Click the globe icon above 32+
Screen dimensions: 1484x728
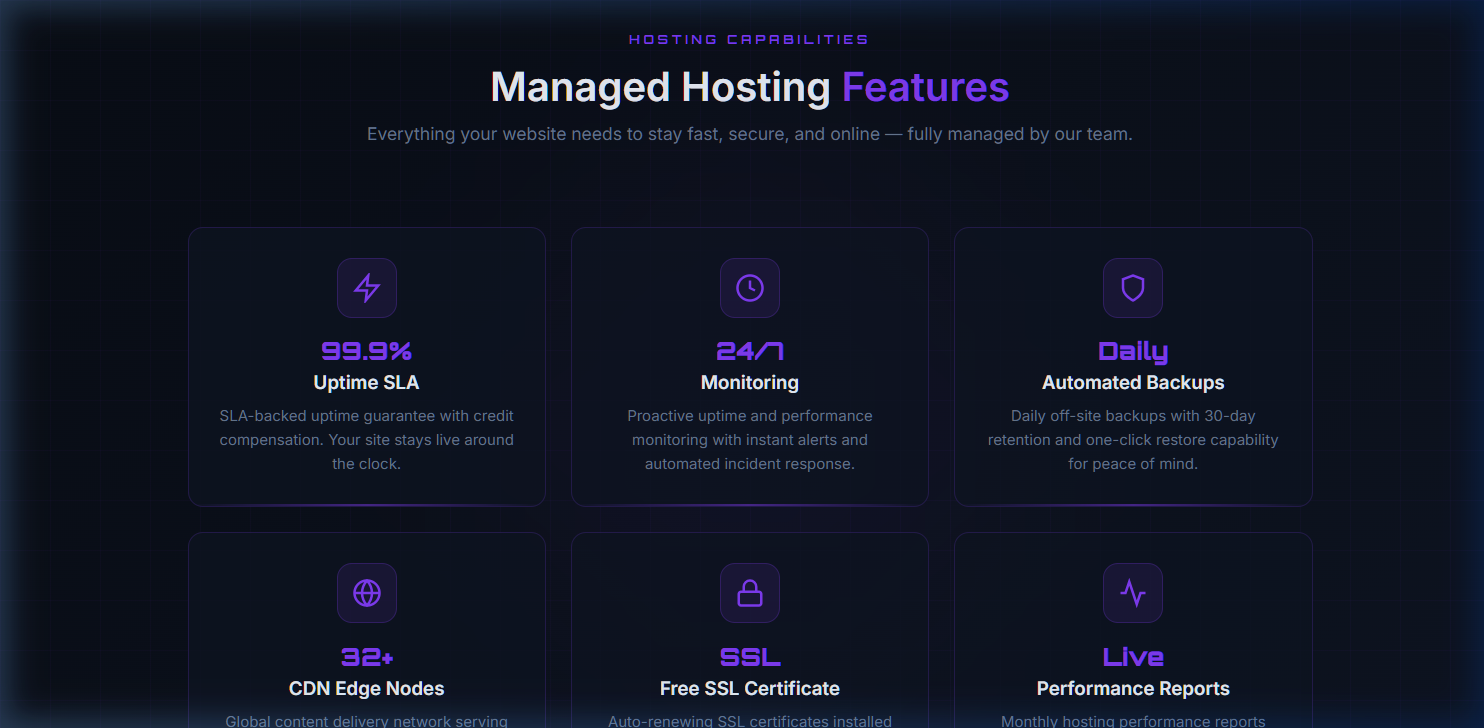[x=367, y=593]
